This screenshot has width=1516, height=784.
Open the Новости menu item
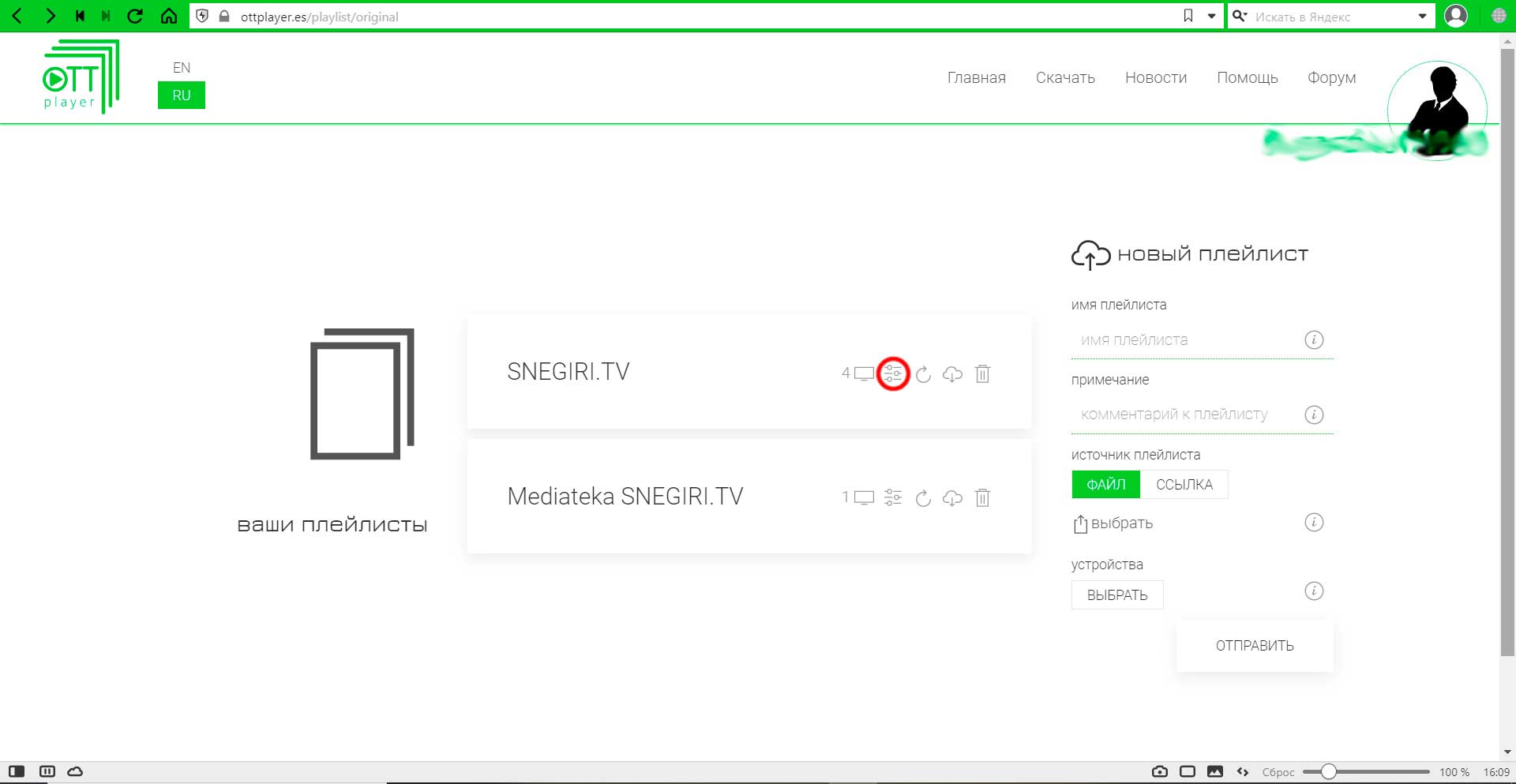[1156, 77]
